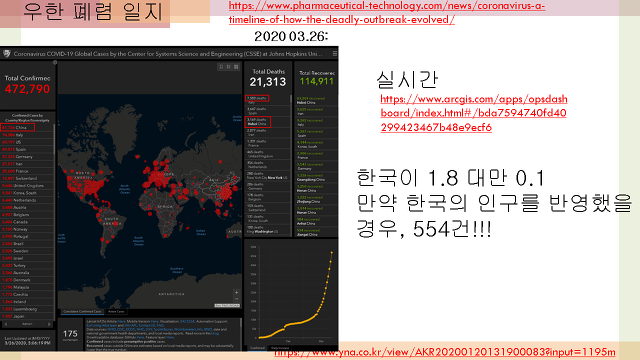This screenshot has width=640, height=360.
Task: Select Canada in the confirmed cases list
Action: [x=27, y=222]
